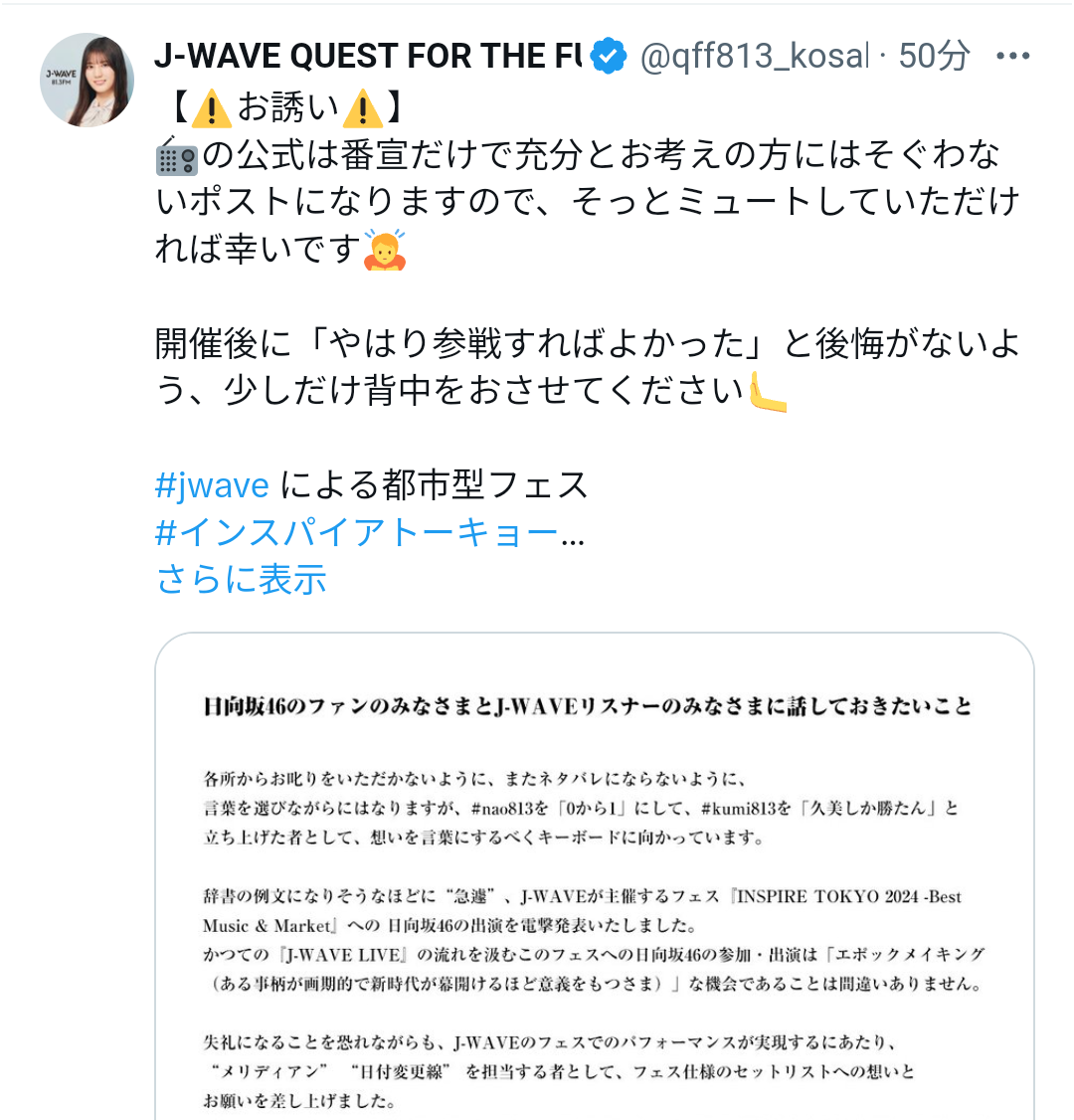Click the post's opening 【お誘い】 line

click(x=287, y=108)
